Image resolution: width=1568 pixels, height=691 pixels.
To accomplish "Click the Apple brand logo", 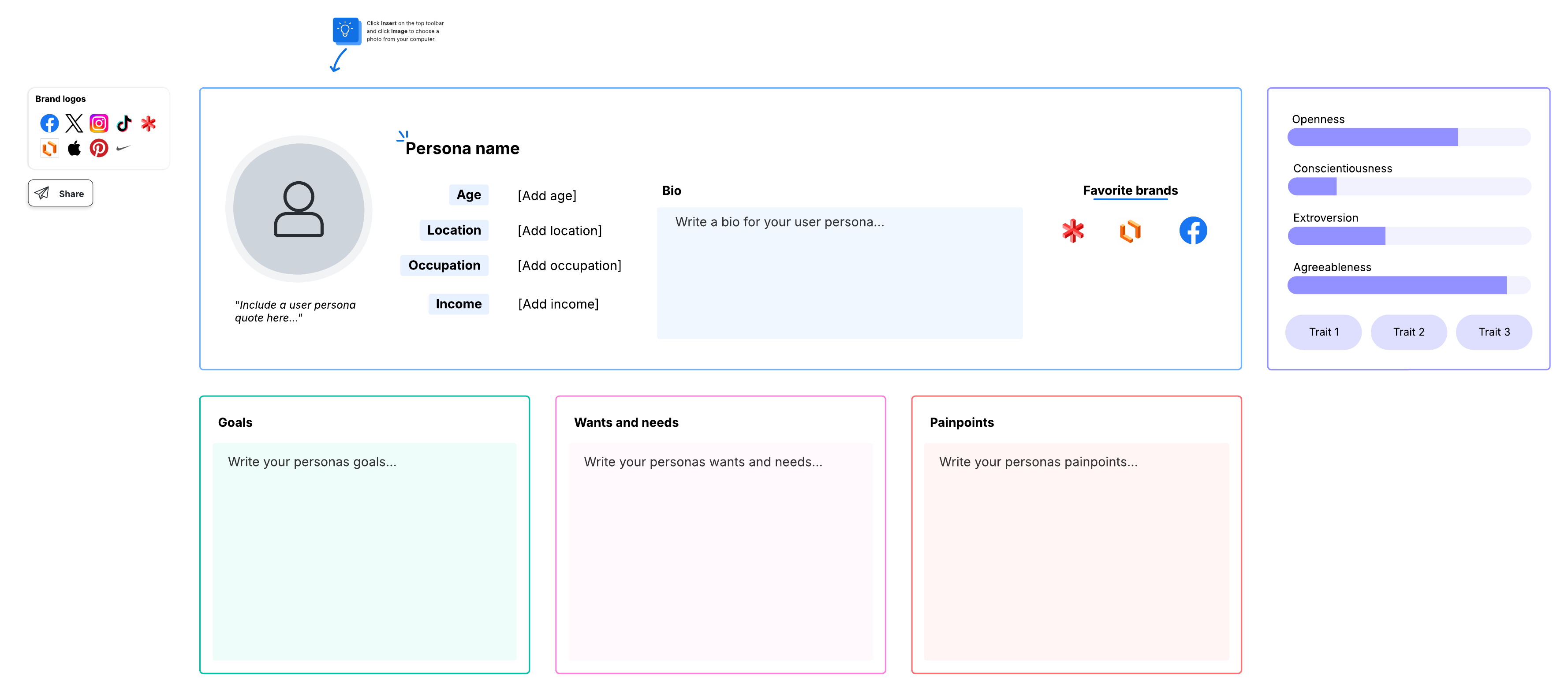I will click(74, 147).
